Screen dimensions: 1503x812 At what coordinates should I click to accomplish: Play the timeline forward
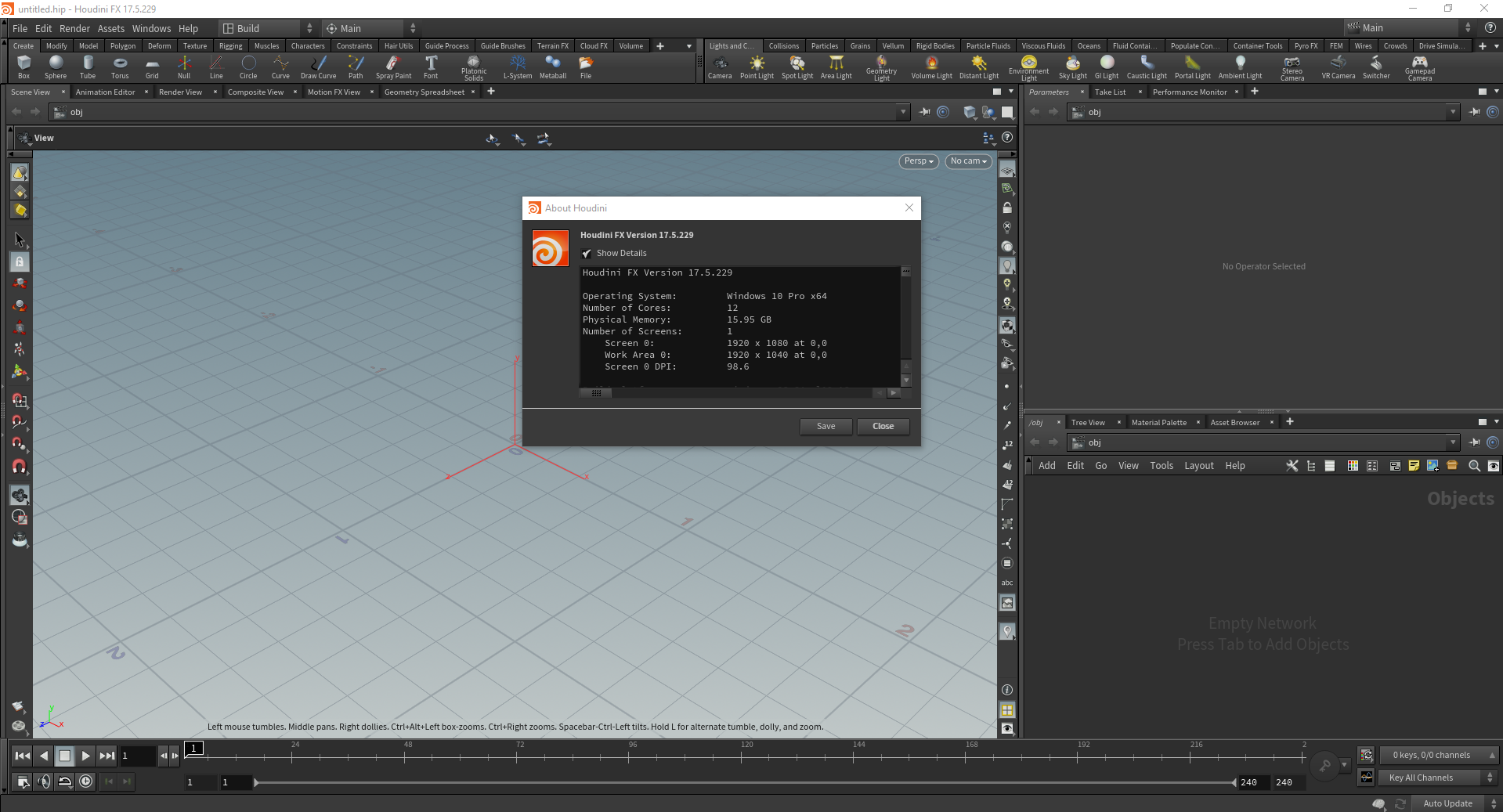pos(86,756)
